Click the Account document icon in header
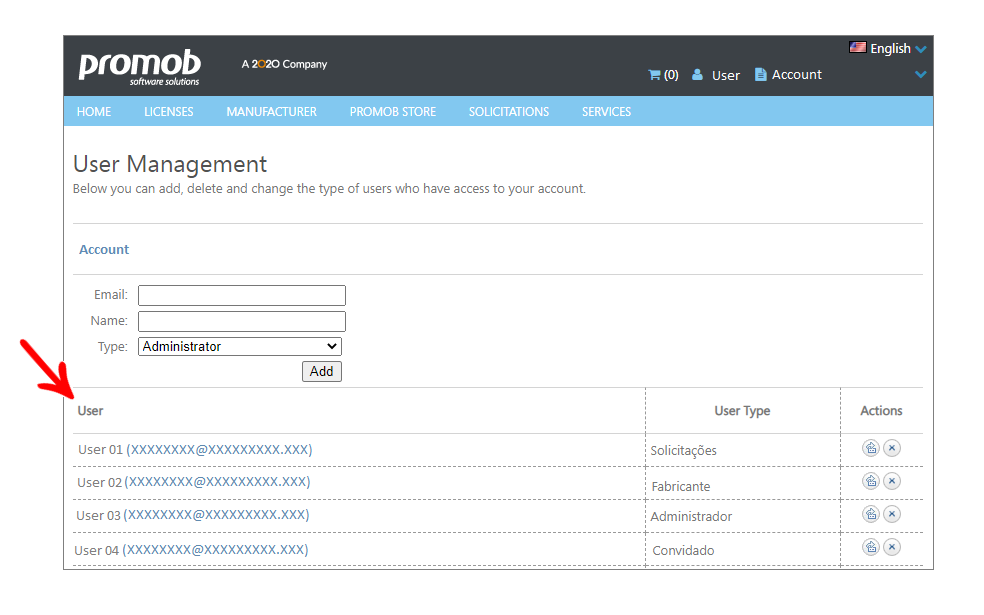 point(760,75)
